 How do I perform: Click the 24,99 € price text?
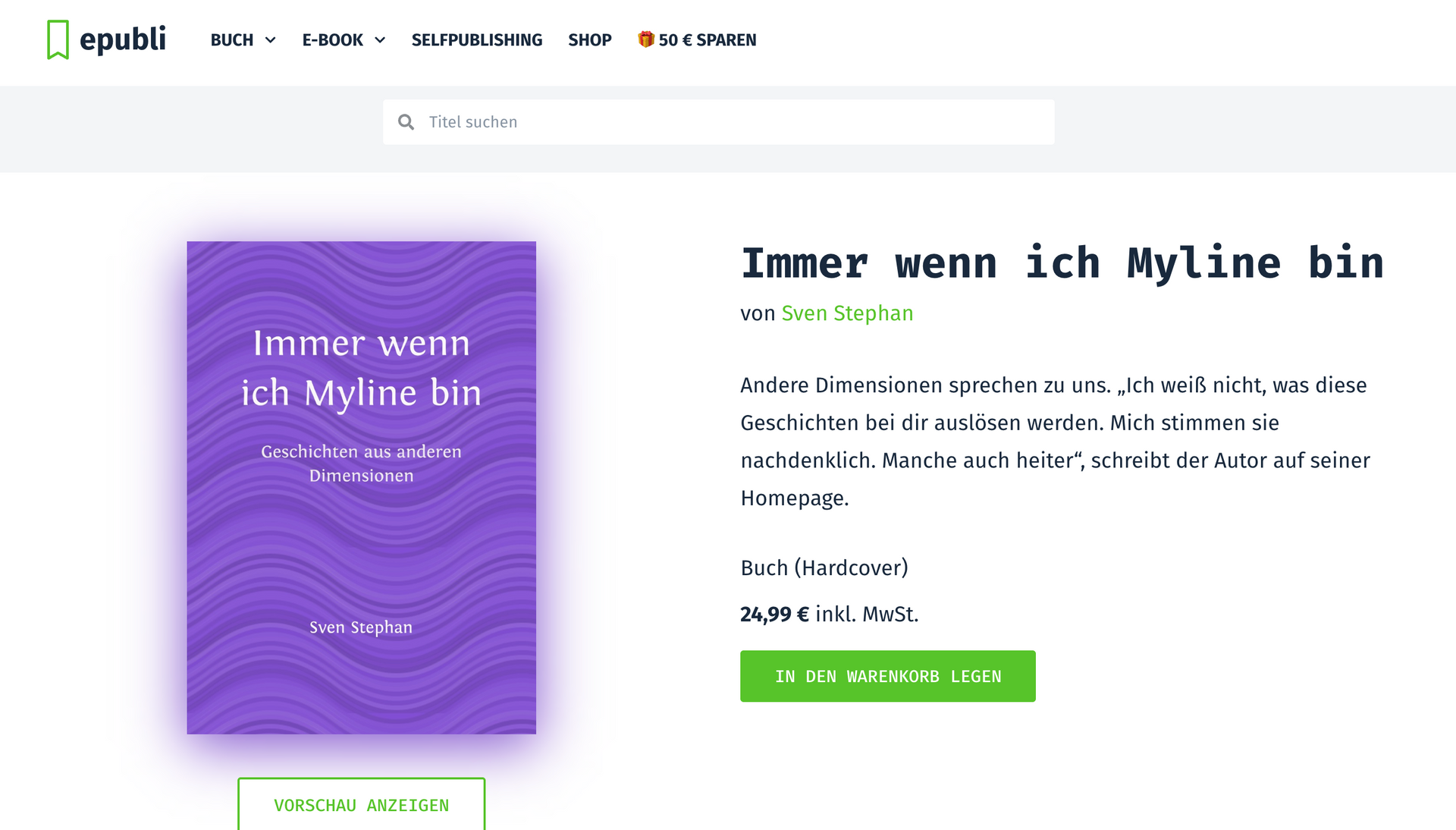point(774,614)
